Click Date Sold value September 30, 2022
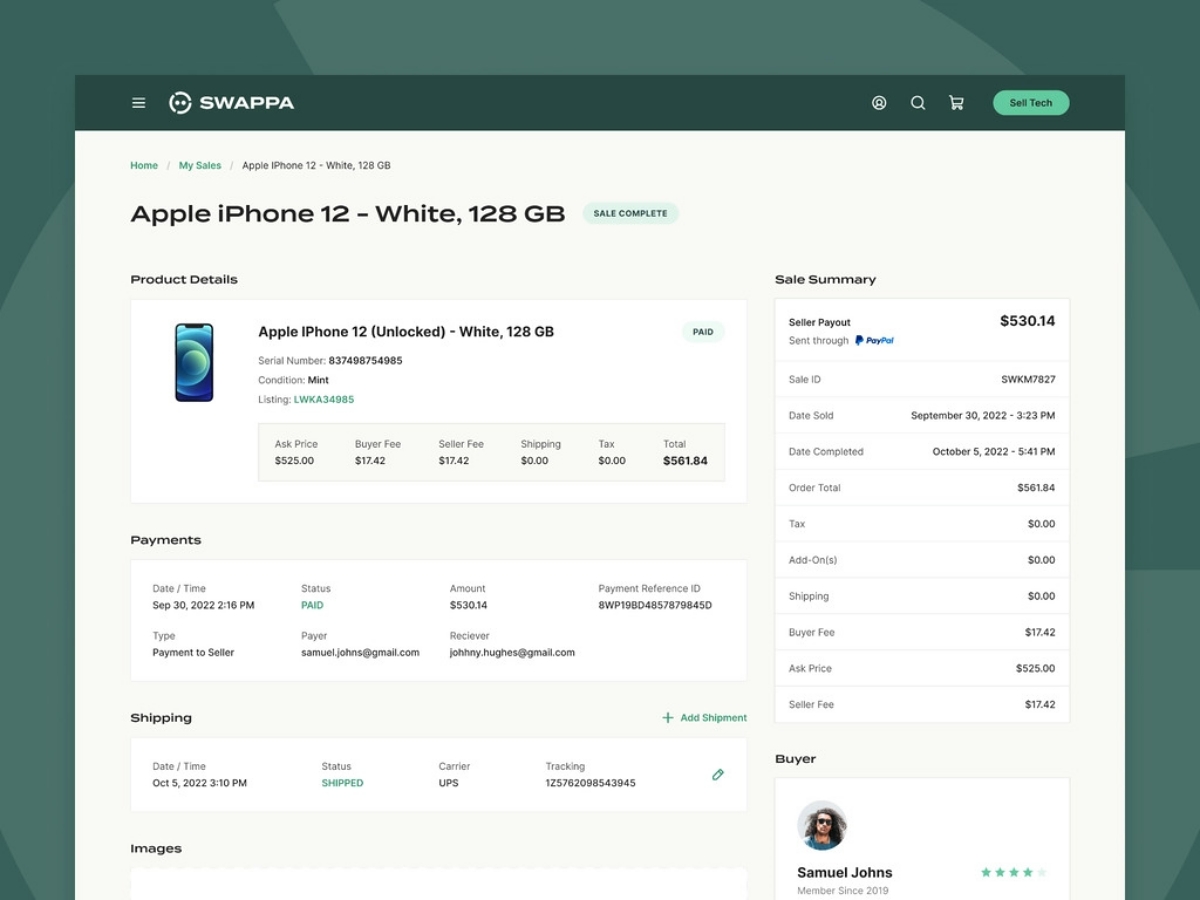This screenshot has height=900, width=1200. tap(983, 416)
